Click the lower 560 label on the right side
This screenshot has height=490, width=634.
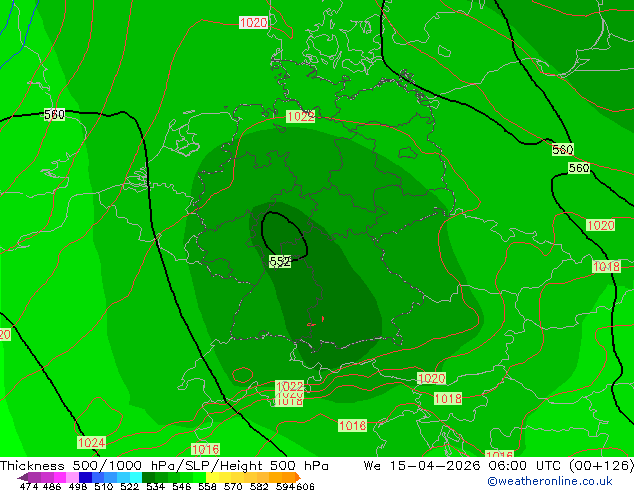pyautogui.click(x=579, y=168)
